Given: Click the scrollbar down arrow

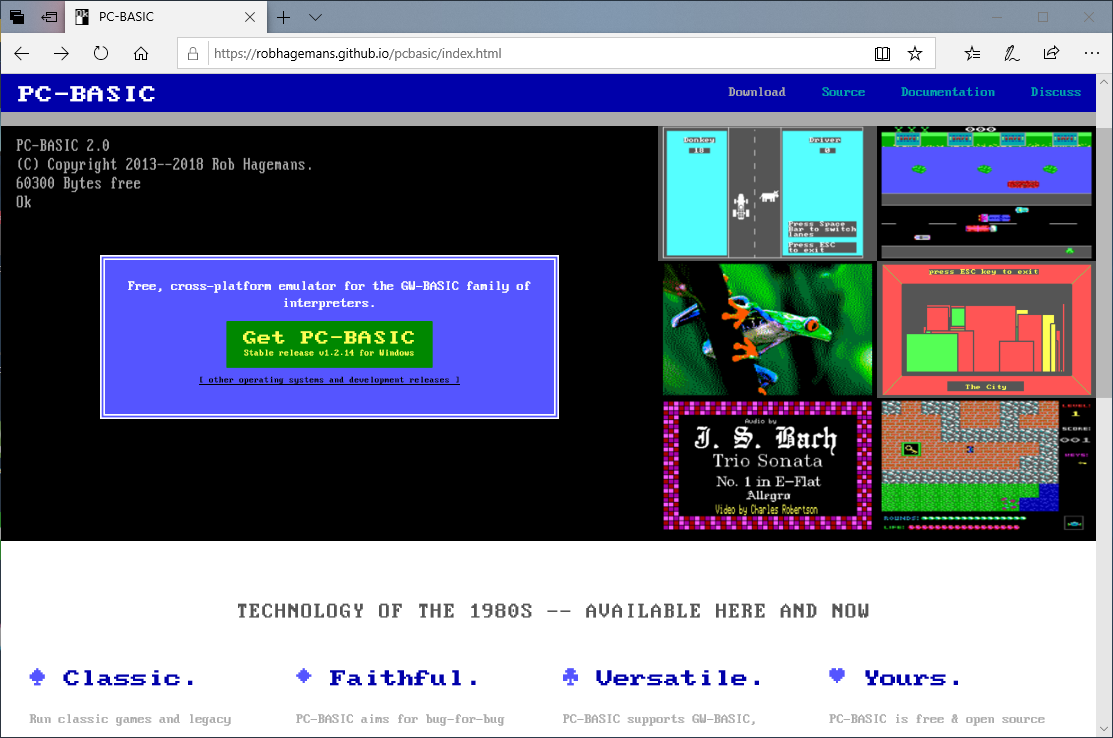Looking at the screenshot, I should 1104,729.
